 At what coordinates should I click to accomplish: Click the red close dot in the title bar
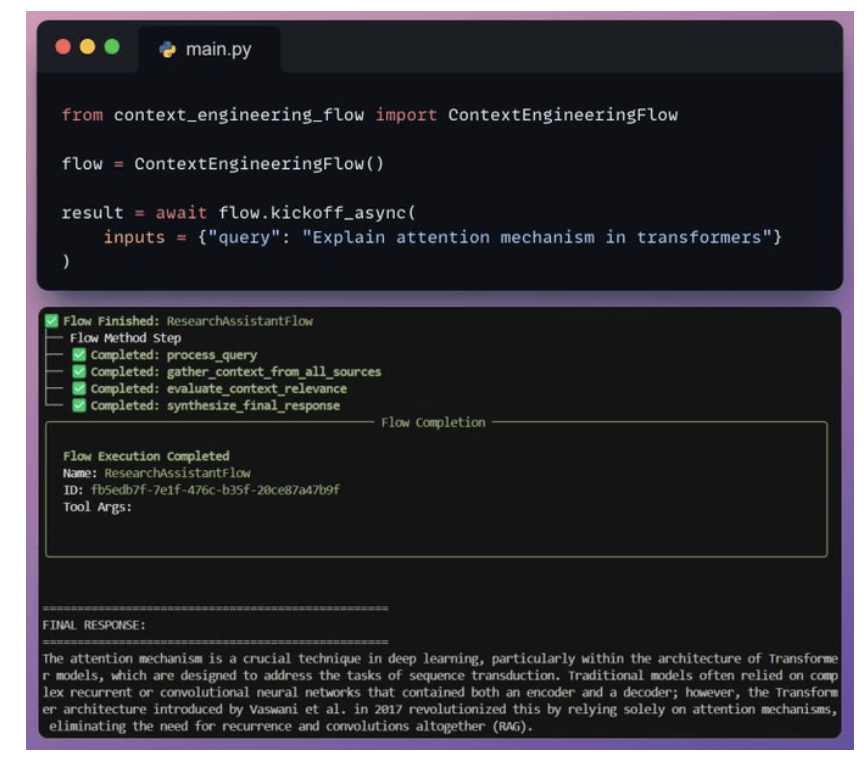pyautogui.click(x=63, y=47)
